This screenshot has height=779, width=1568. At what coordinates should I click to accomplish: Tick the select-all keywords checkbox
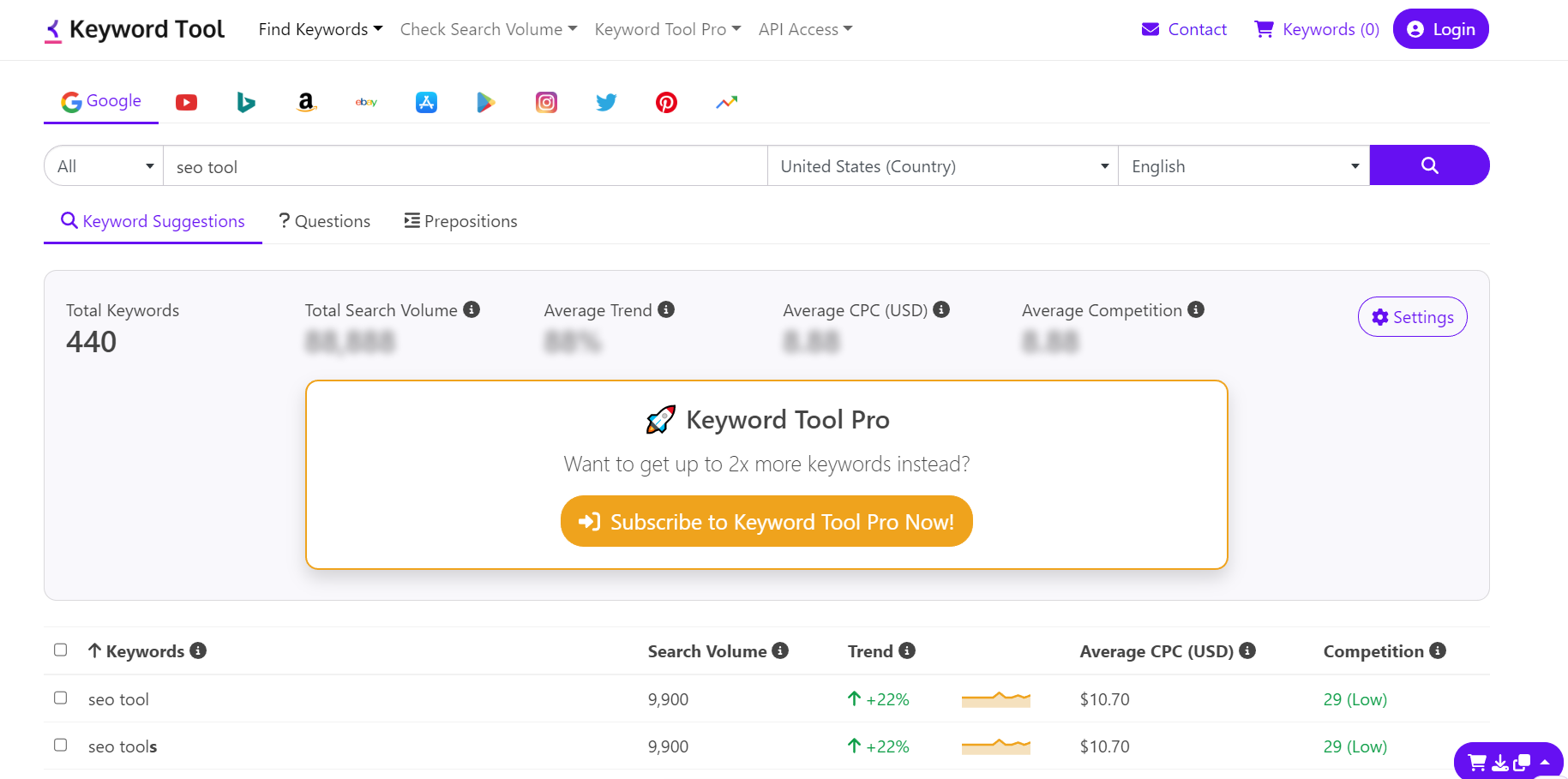[x=61, y=650]
